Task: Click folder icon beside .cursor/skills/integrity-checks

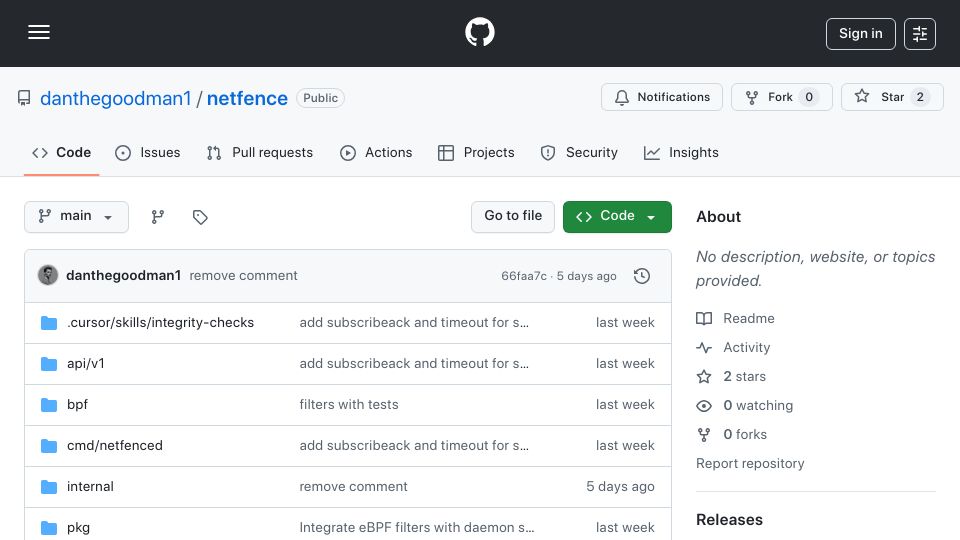Action: [x=48, y=323]
